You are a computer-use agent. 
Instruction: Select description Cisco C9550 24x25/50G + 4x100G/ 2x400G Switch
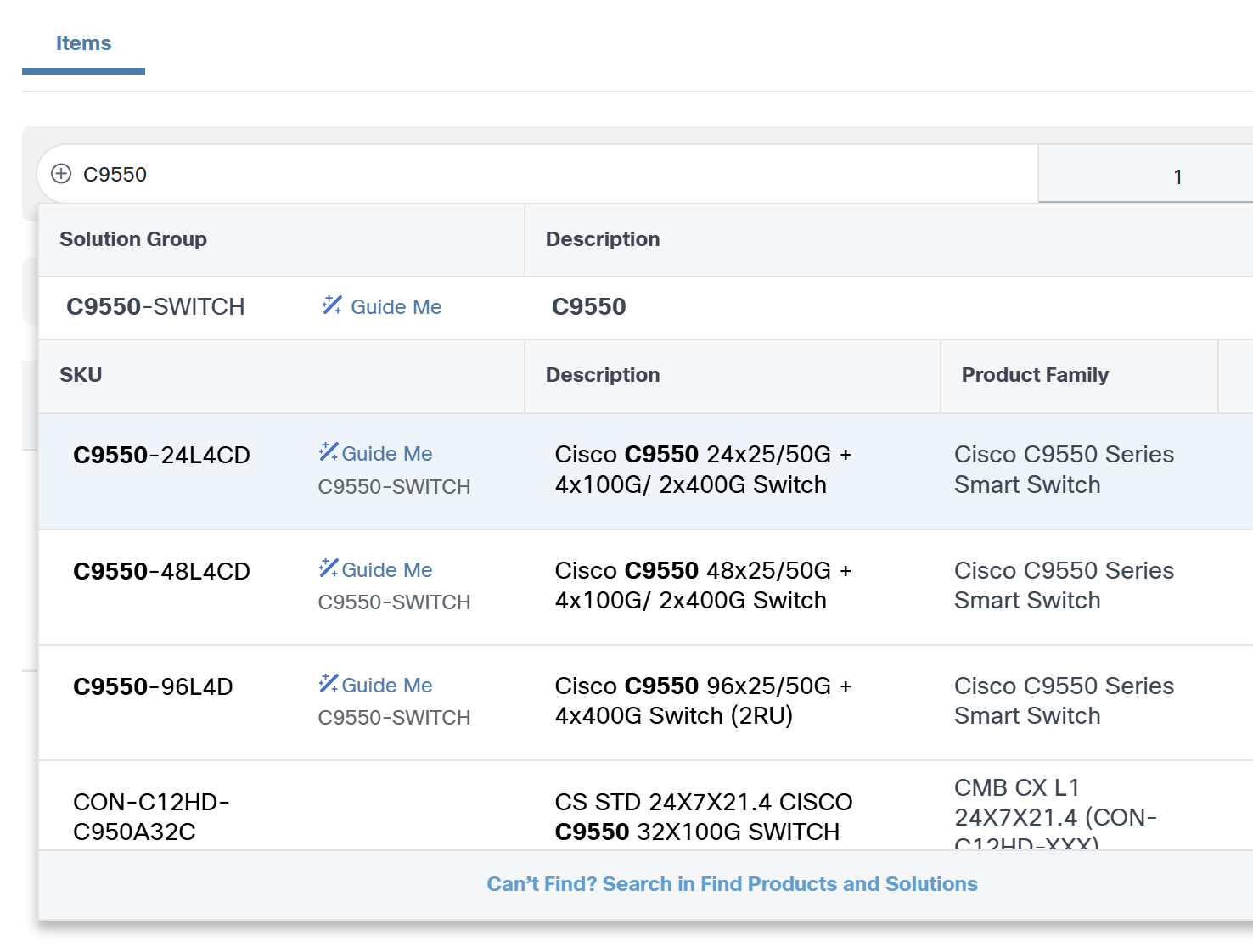coord(703,469)
